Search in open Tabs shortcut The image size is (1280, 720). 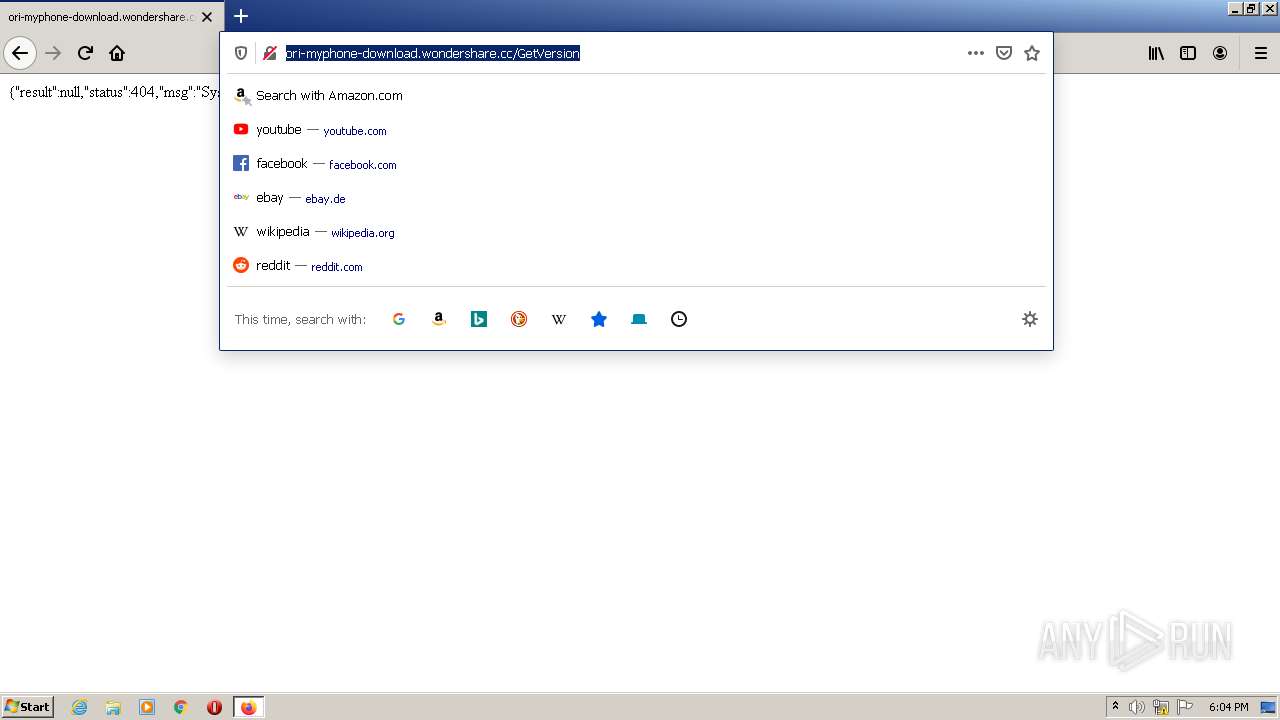pos(639,319)
